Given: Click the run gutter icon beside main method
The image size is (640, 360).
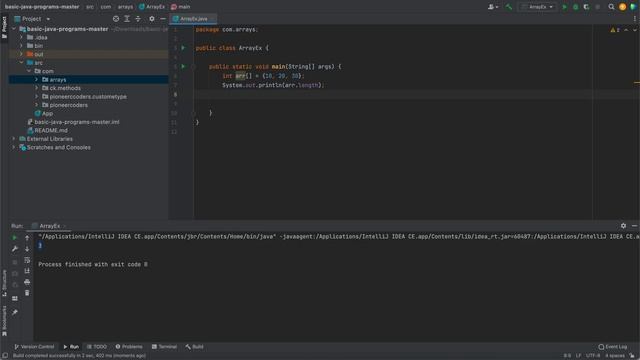Looking at the screenshot, I should pyautogui.click(x=183, y=66).
